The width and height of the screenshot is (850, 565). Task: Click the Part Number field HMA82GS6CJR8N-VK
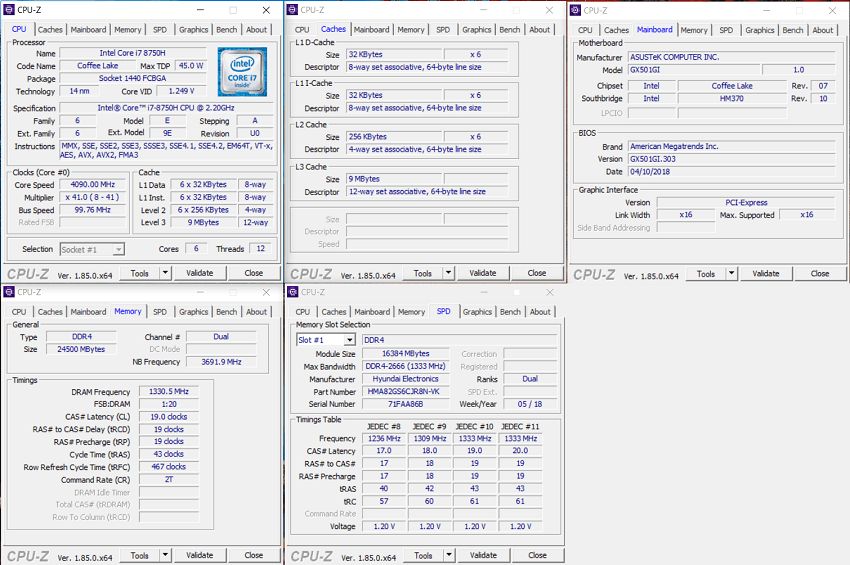tap(405, 391)
